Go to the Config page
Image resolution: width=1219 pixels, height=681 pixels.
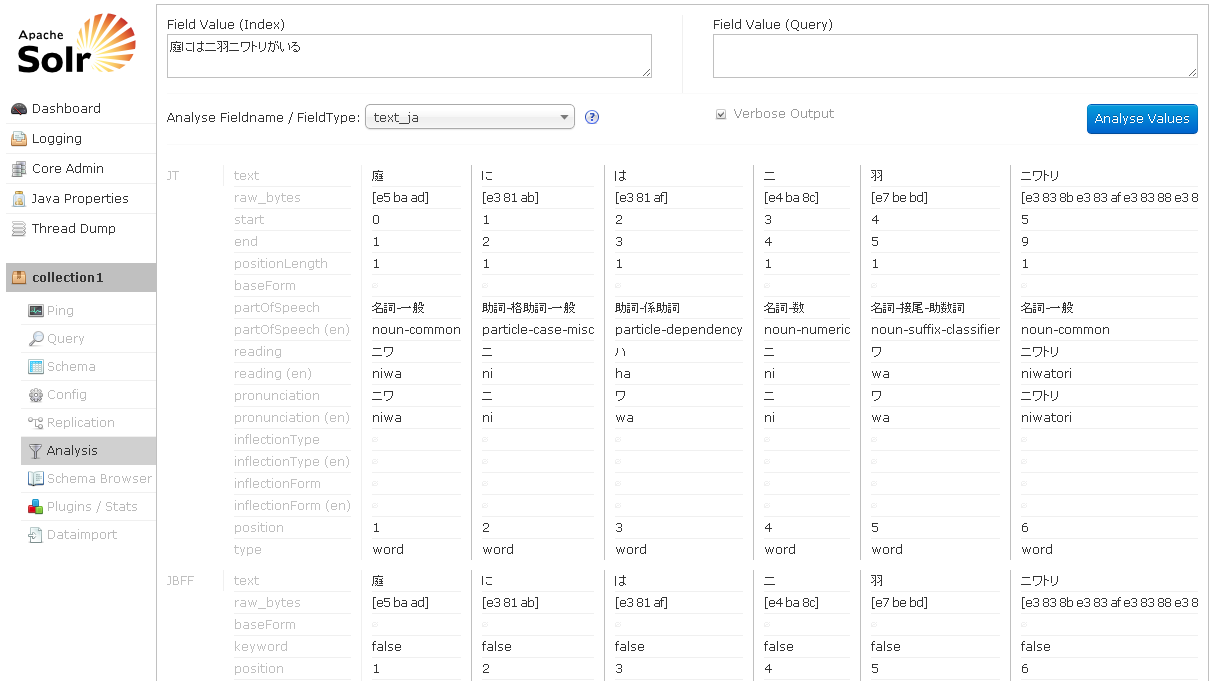coord(66,395)
